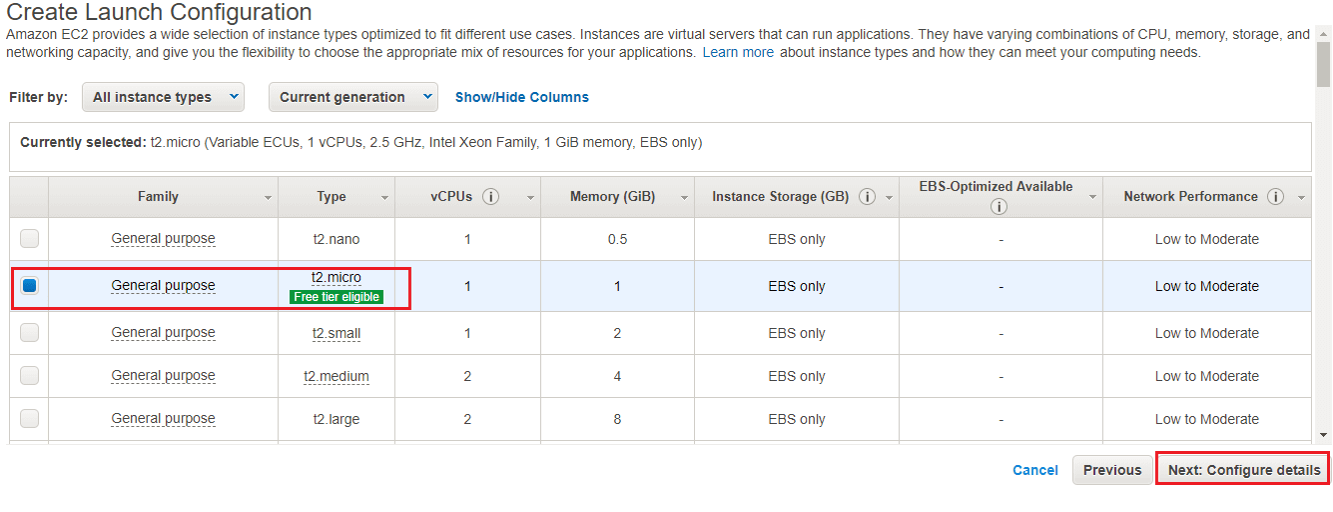Open the Instance Storage column sort arrow
The width and height of the screenshot is (1333, 512).
889,198
